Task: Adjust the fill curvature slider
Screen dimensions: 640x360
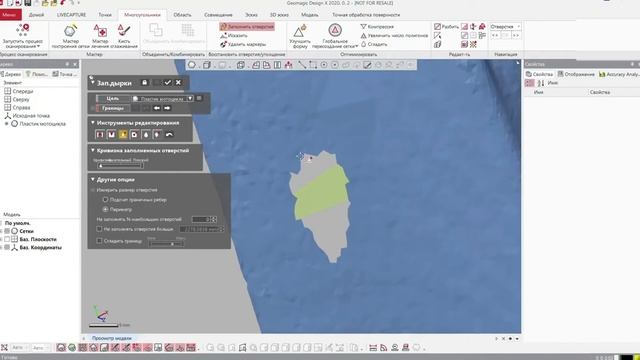Action: click(120, 166)
